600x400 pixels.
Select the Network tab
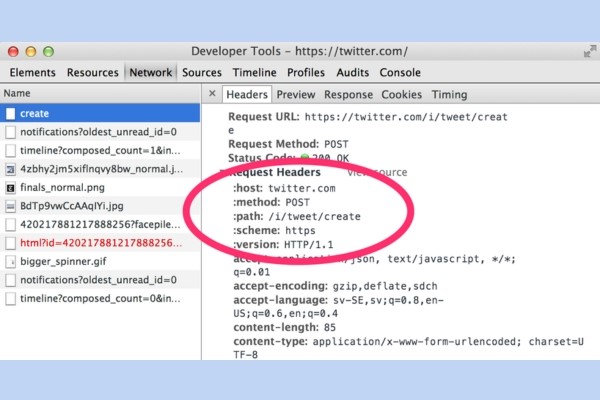coord(150,72)
